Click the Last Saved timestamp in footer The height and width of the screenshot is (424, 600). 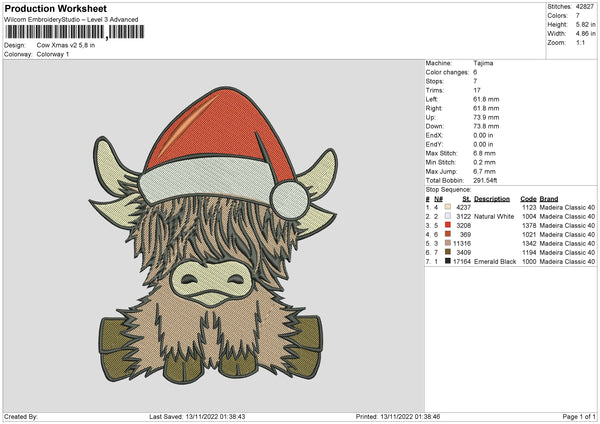pos(198,416)
